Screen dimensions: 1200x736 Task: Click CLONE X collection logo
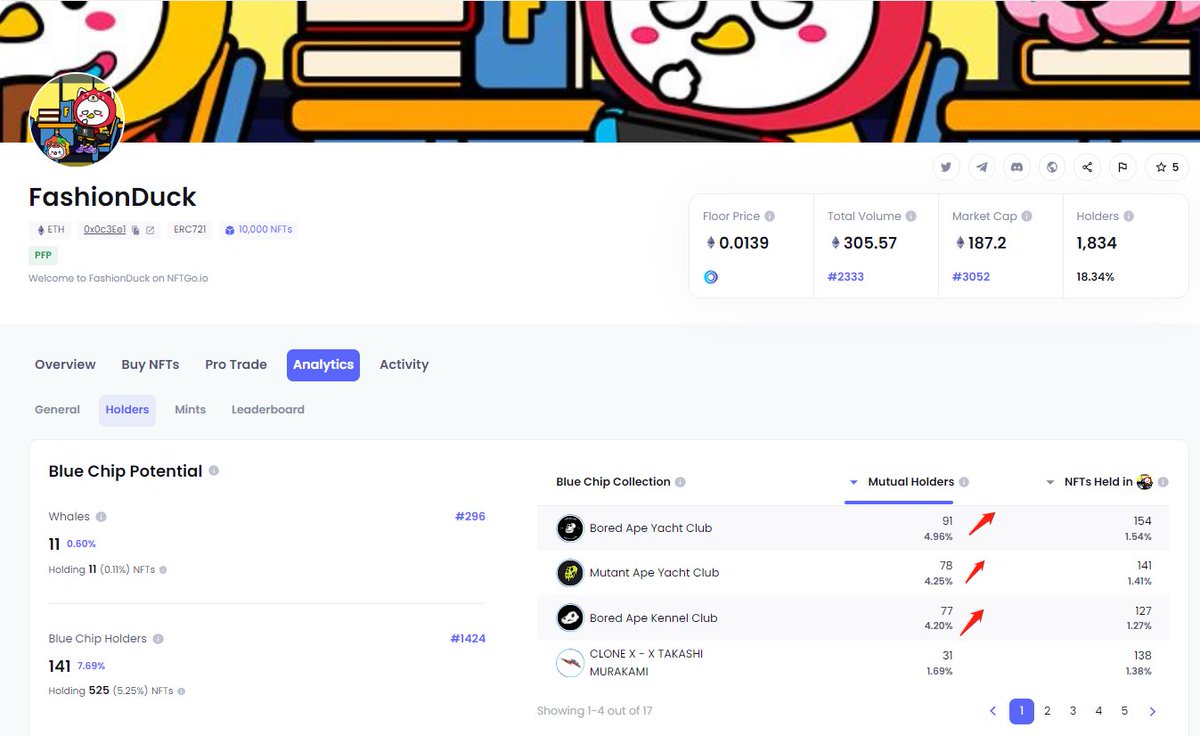pos(570,663)
